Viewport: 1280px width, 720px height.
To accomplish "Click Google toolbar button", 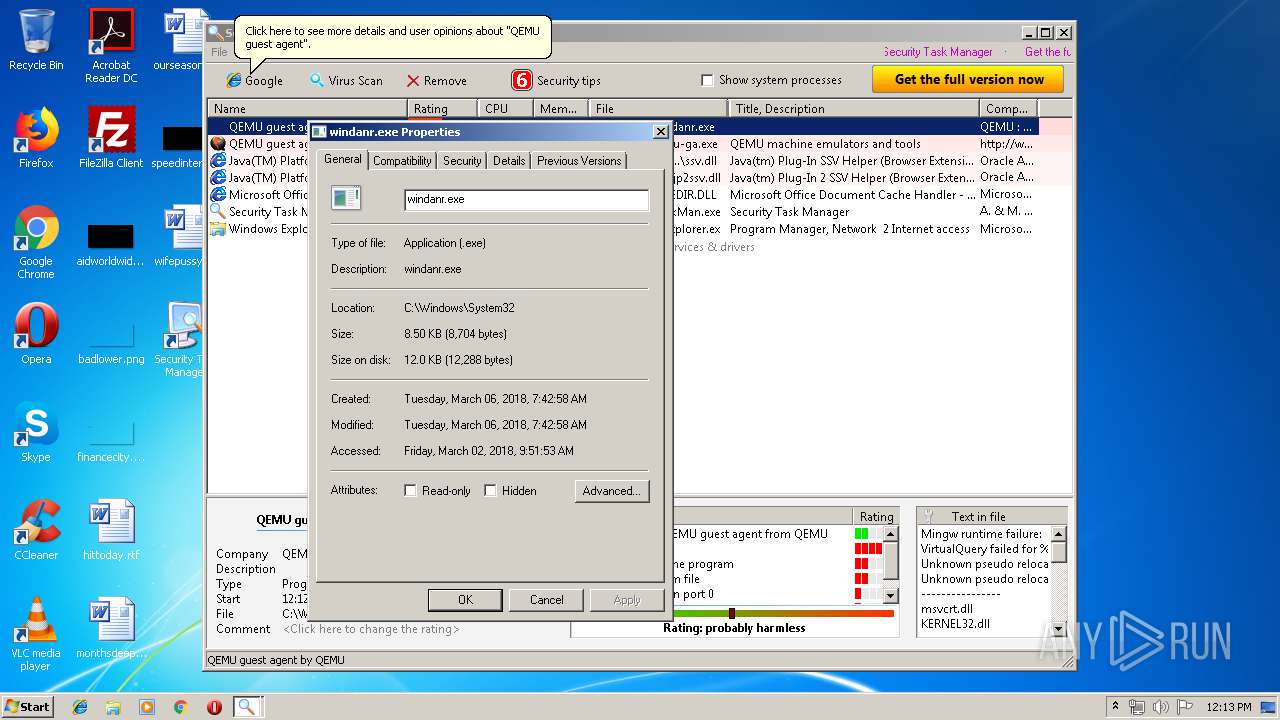I will (255, 80).
